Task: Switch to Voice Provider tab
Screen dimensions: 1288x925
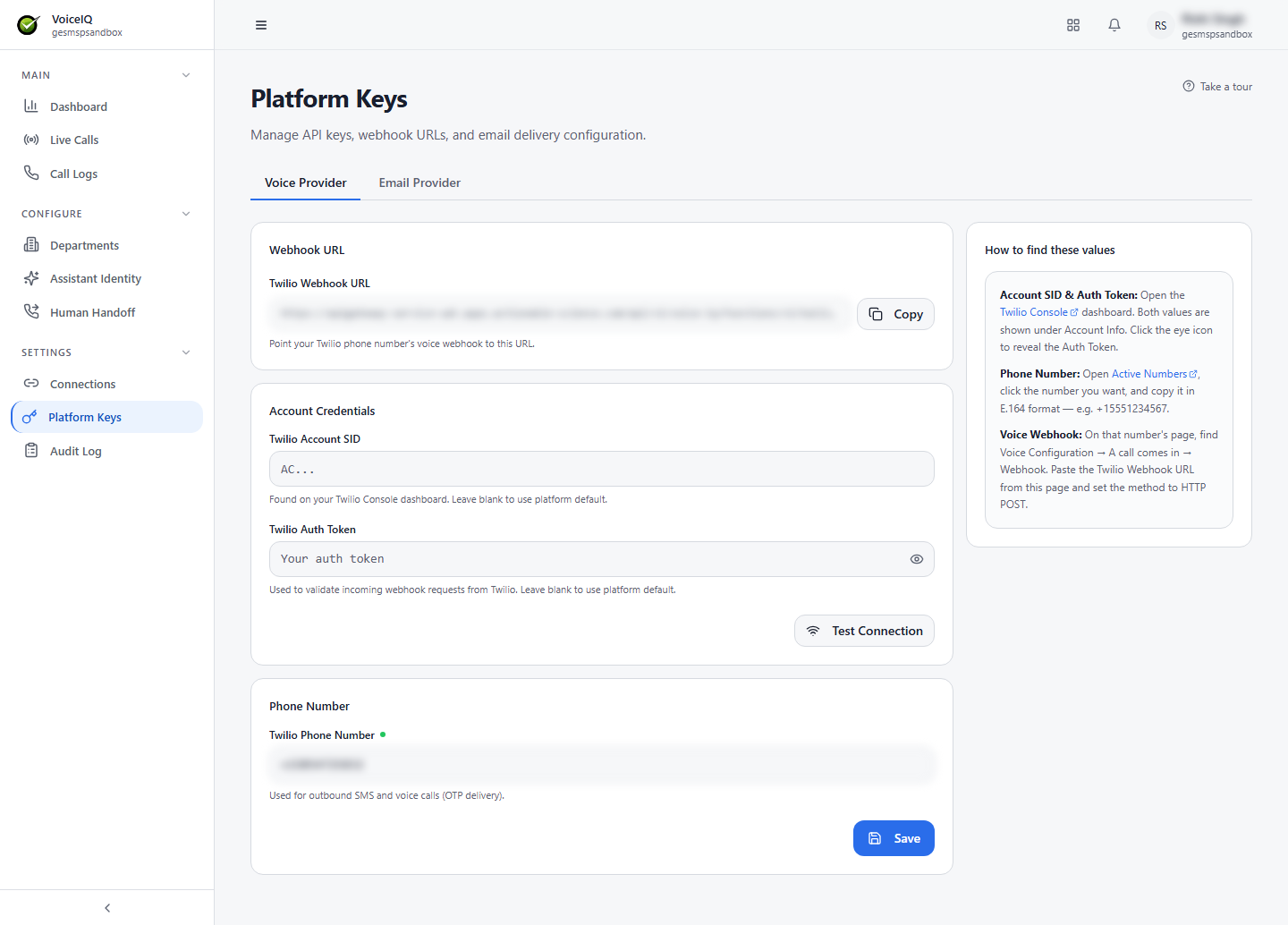Action: click(305, 182)
